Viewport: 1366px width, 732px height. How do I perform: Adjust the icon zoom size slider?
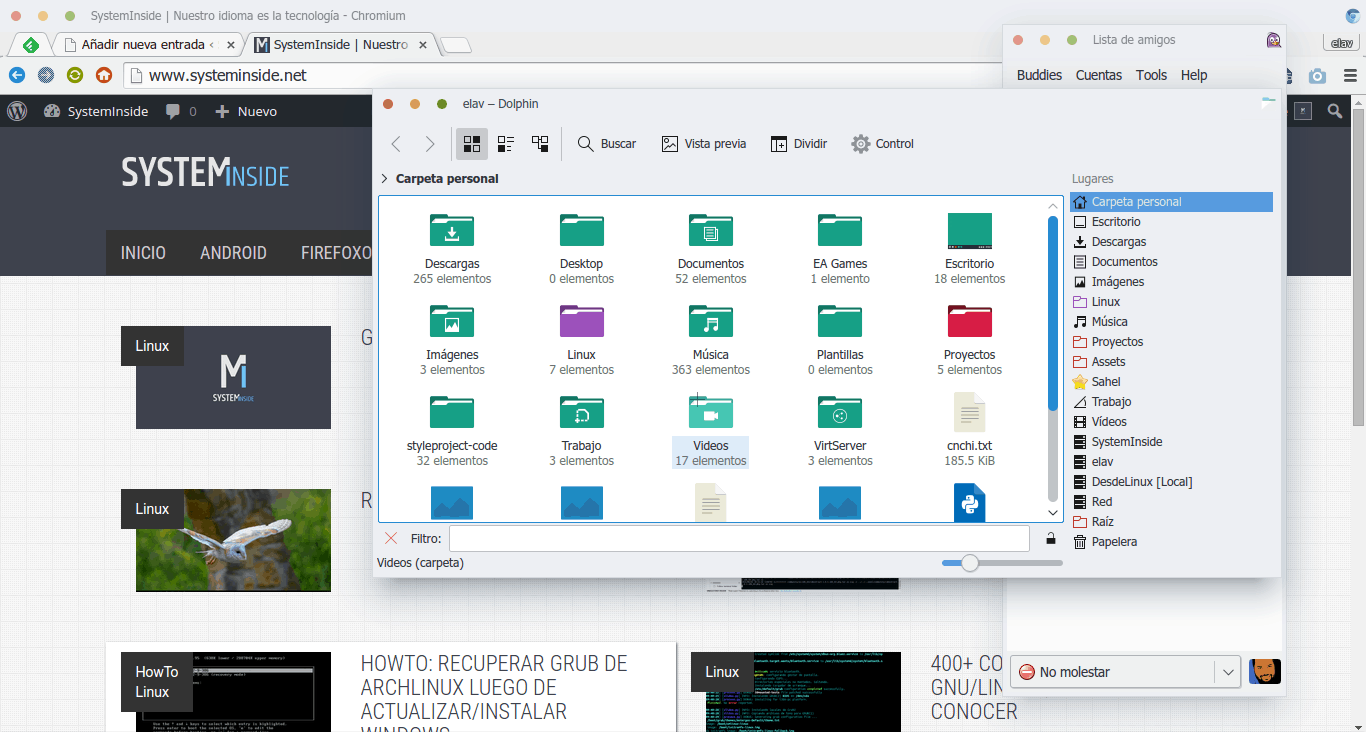(x=969, y=563)
